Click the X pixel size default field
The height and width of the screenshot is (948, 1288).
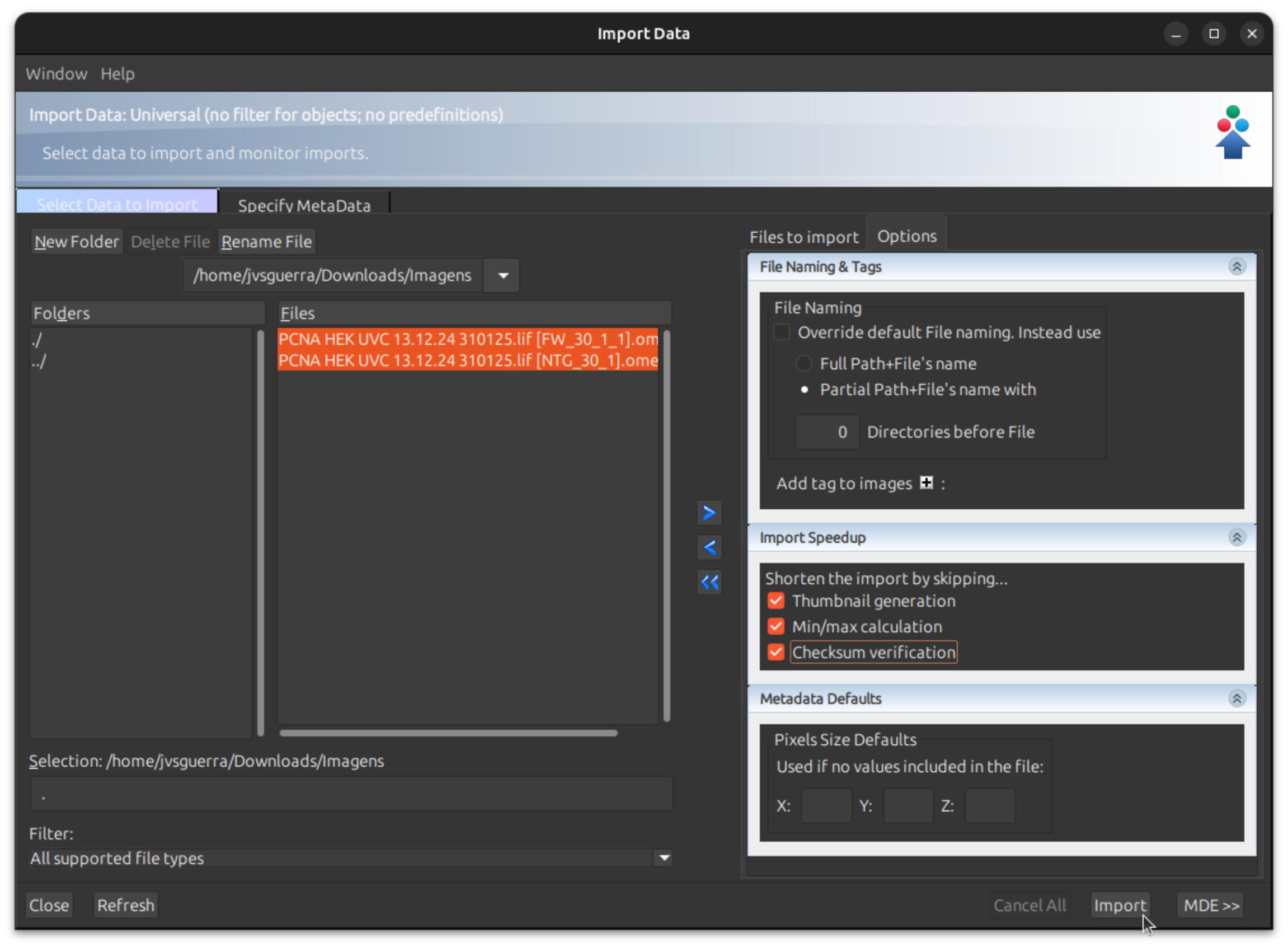826,806
